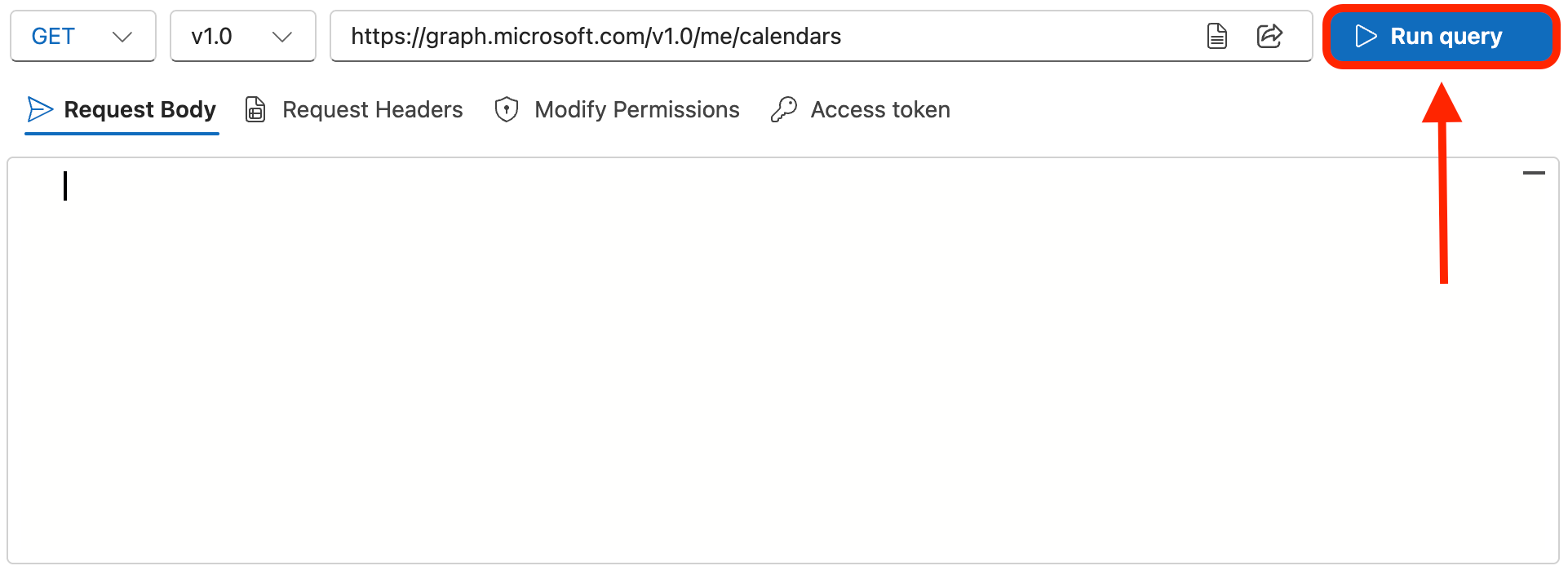The height and width of the screenshot is (579, 1568).
Task: Click the text cursor line in the editor
Action: pos(65,186)
